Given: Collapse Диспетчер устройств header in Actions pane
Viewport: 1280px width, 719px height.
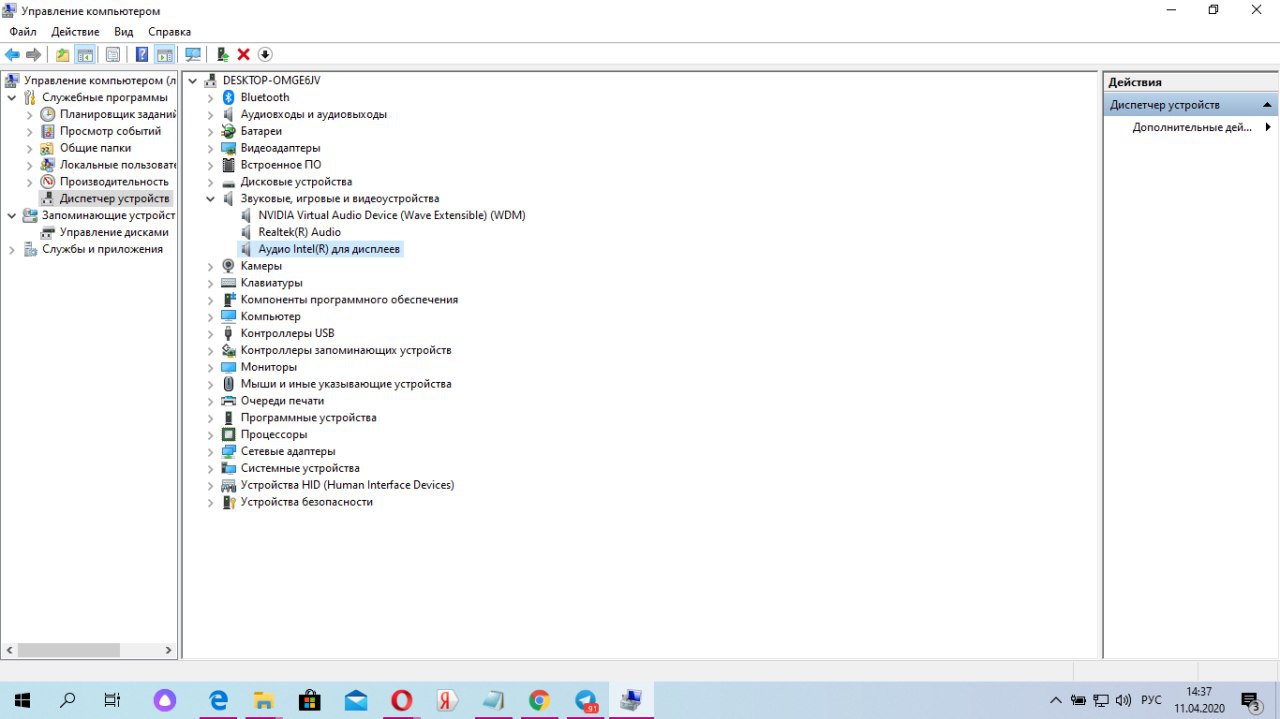Looking at the screenshot, I should (x=1268, y=105).
